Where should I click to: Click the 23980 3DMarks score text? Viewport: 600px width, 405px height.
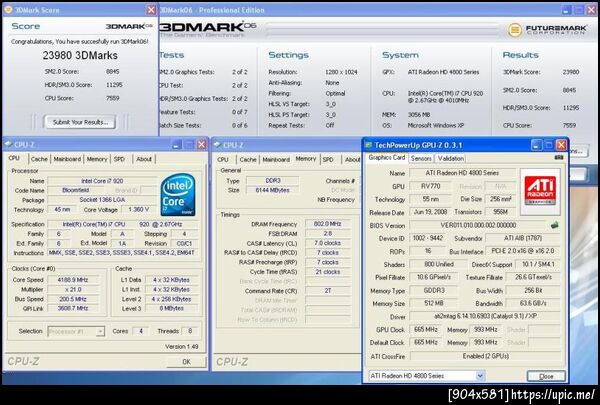click(80, 56)
